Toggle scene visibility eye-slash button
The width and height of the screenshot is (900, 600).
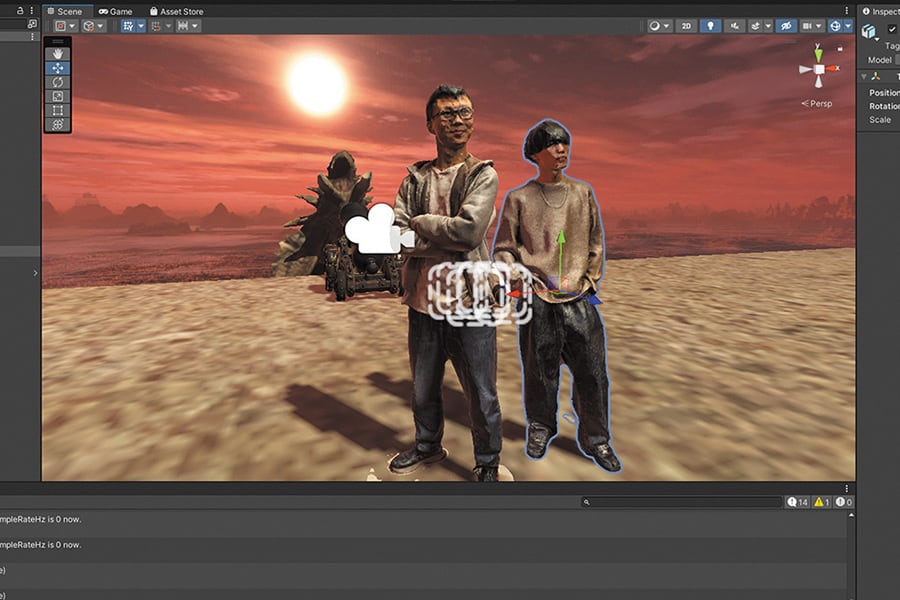coord(786,26)
